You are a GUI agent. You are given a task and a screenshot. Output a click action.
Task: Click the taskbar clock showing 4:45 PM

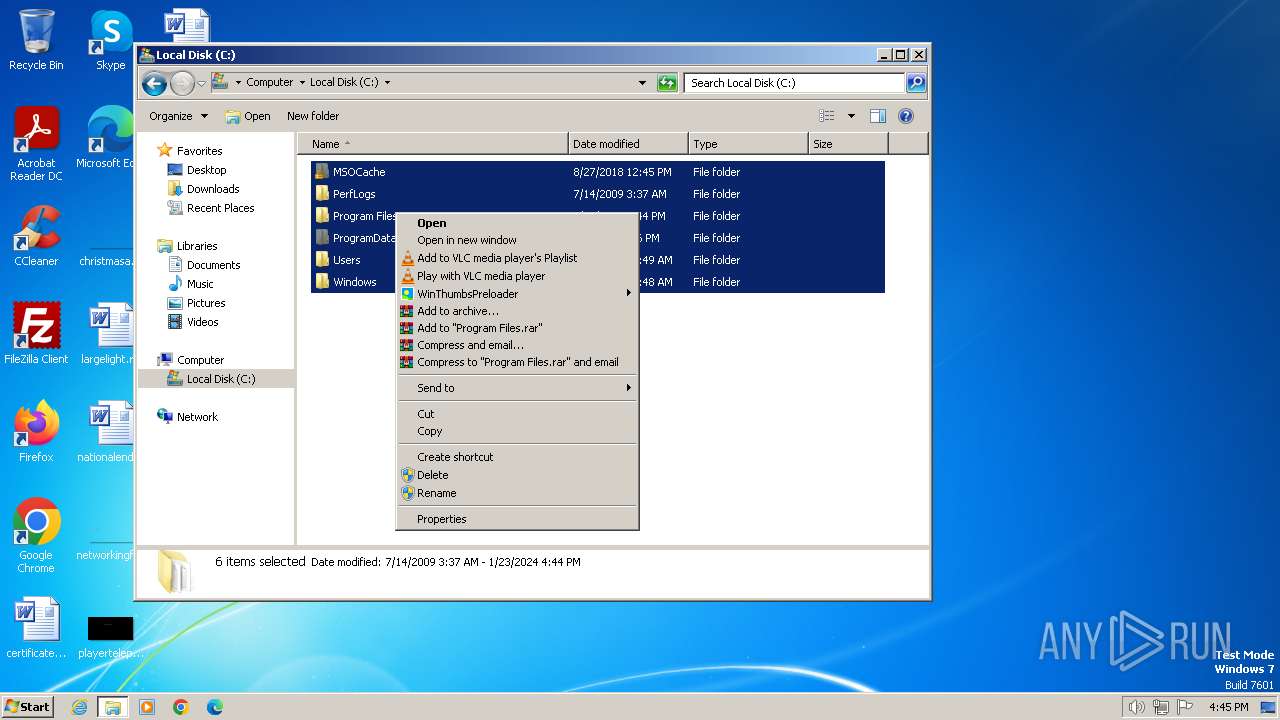pyautogui.click(x=1228, y=707)
